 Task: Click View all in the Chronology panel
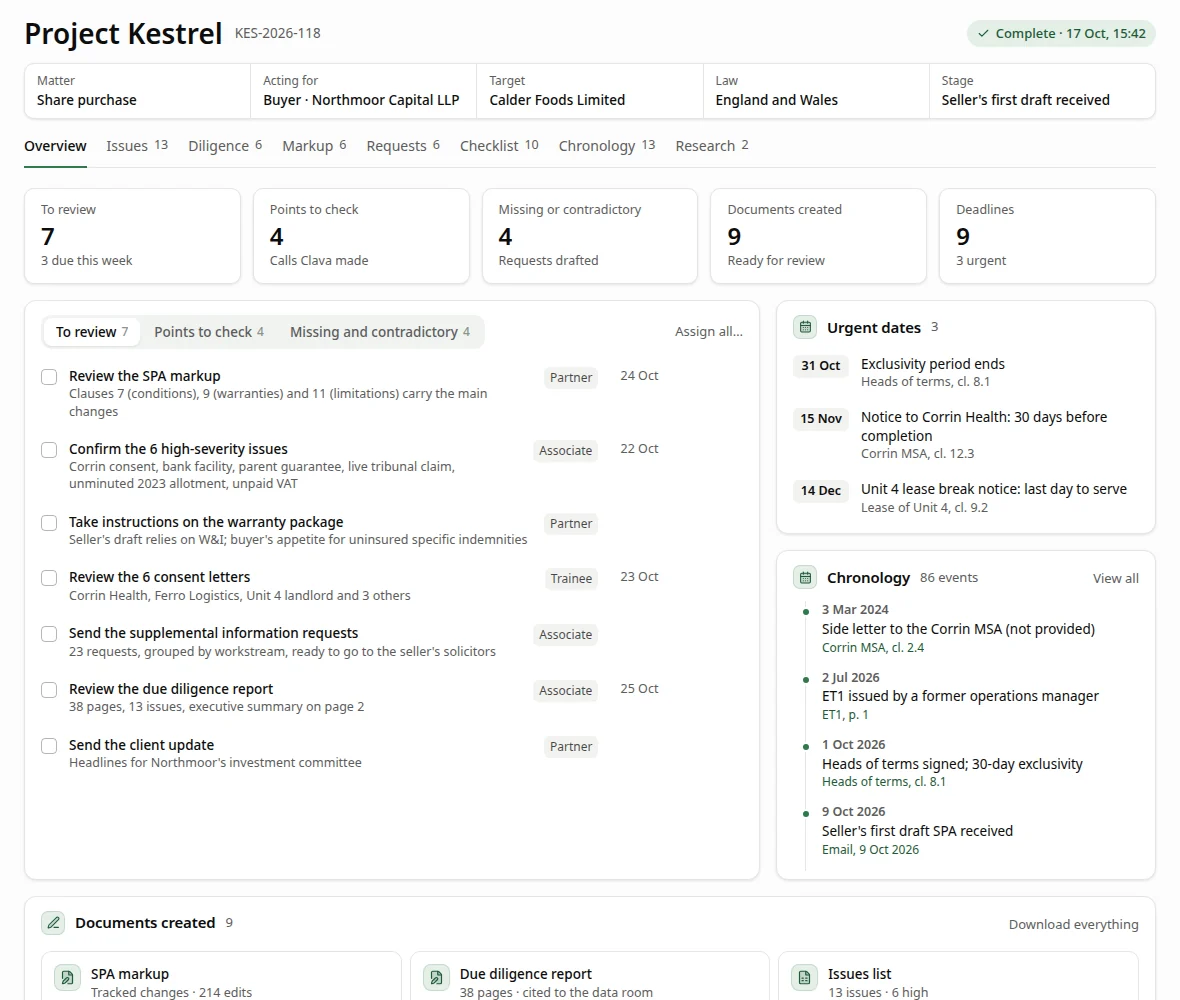point(1115,578)
